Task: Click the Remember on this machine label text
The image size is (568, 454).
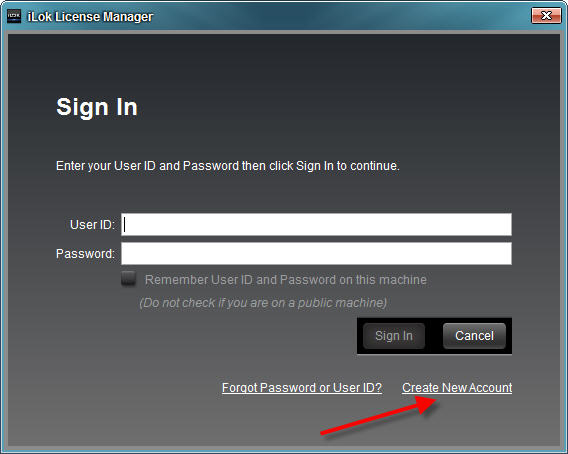Action: (286, 280)
